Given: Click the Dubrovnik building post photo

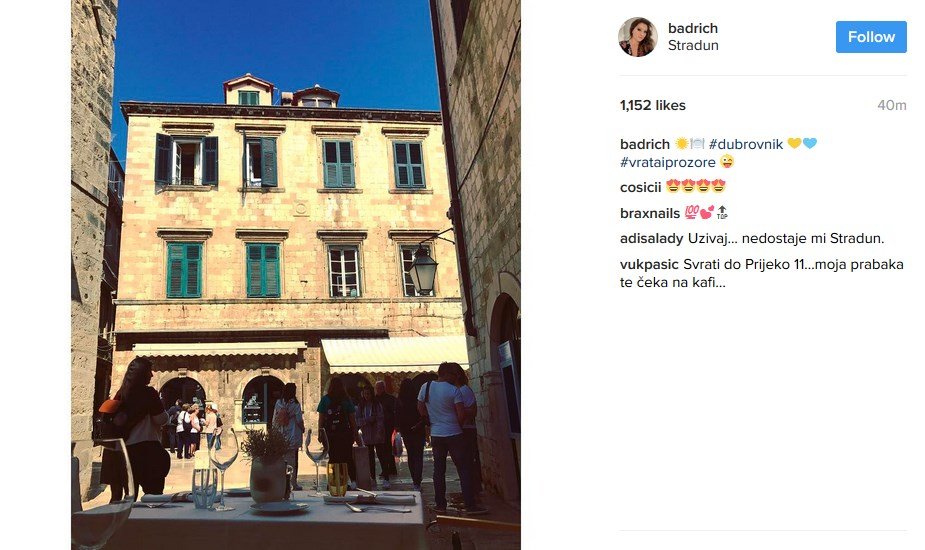Looking at the screenshot, I should (x=296, y=275).
